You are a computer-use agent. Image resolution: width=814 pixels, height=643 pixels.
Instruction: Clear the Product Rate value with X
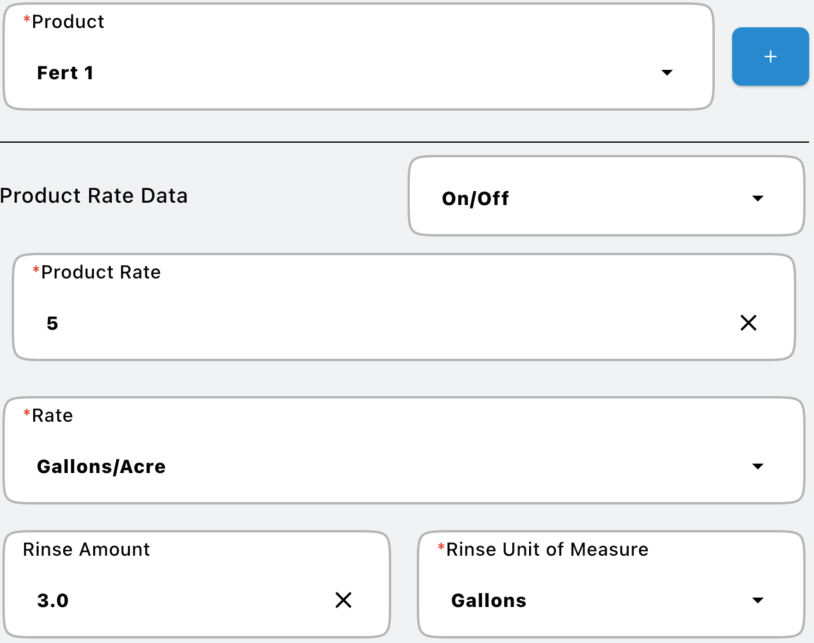click(748, 323)
